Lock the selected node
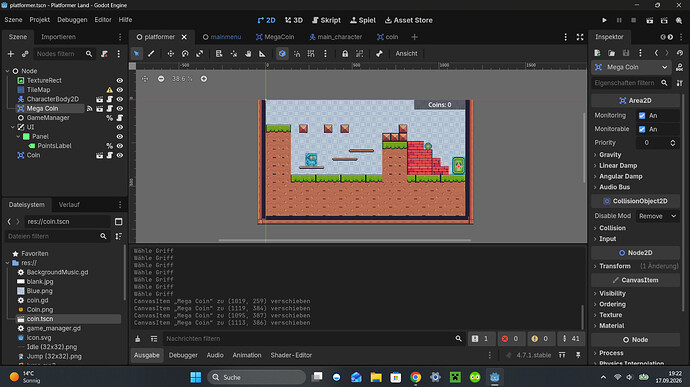 point(345,54)
